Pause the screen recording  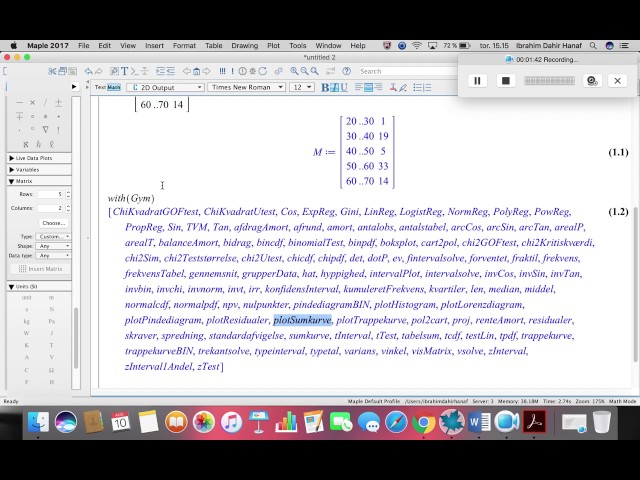point(477,81)
